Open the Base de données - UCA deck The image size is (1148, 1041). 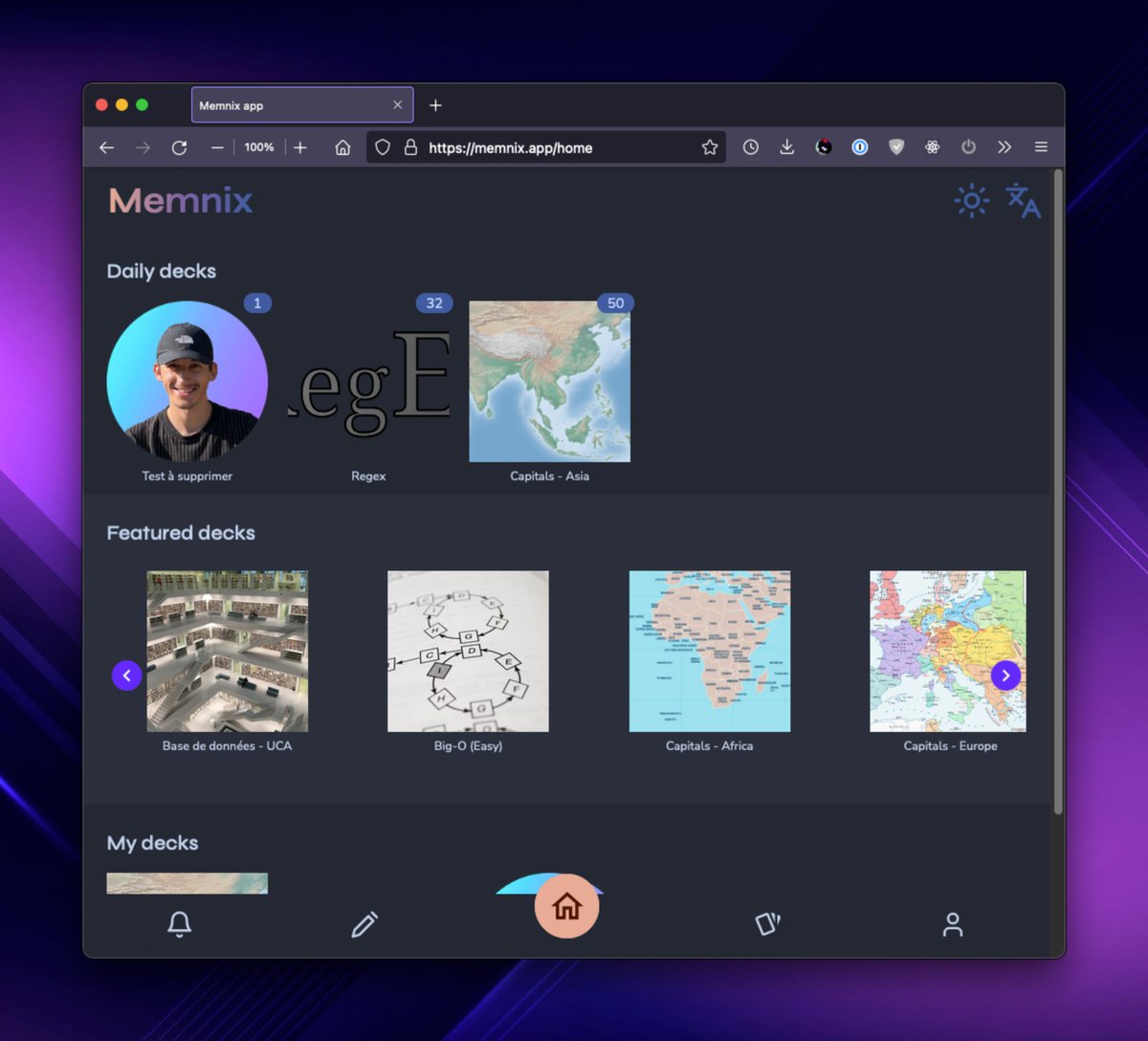(228, 652)
